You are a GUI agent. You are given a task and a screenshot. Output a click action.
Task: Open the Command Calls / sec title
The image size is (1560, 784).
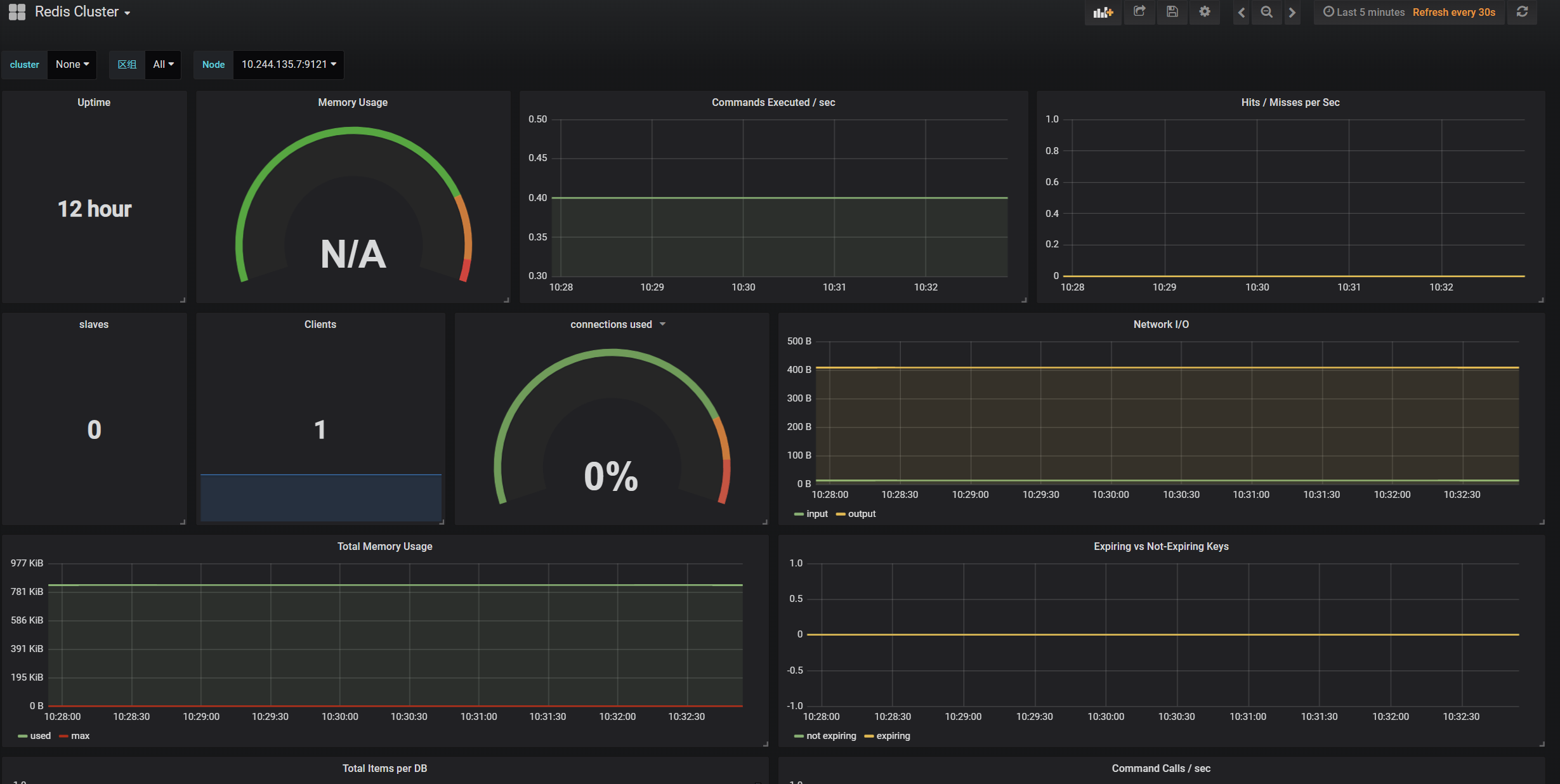click(x=1161, y=769)
